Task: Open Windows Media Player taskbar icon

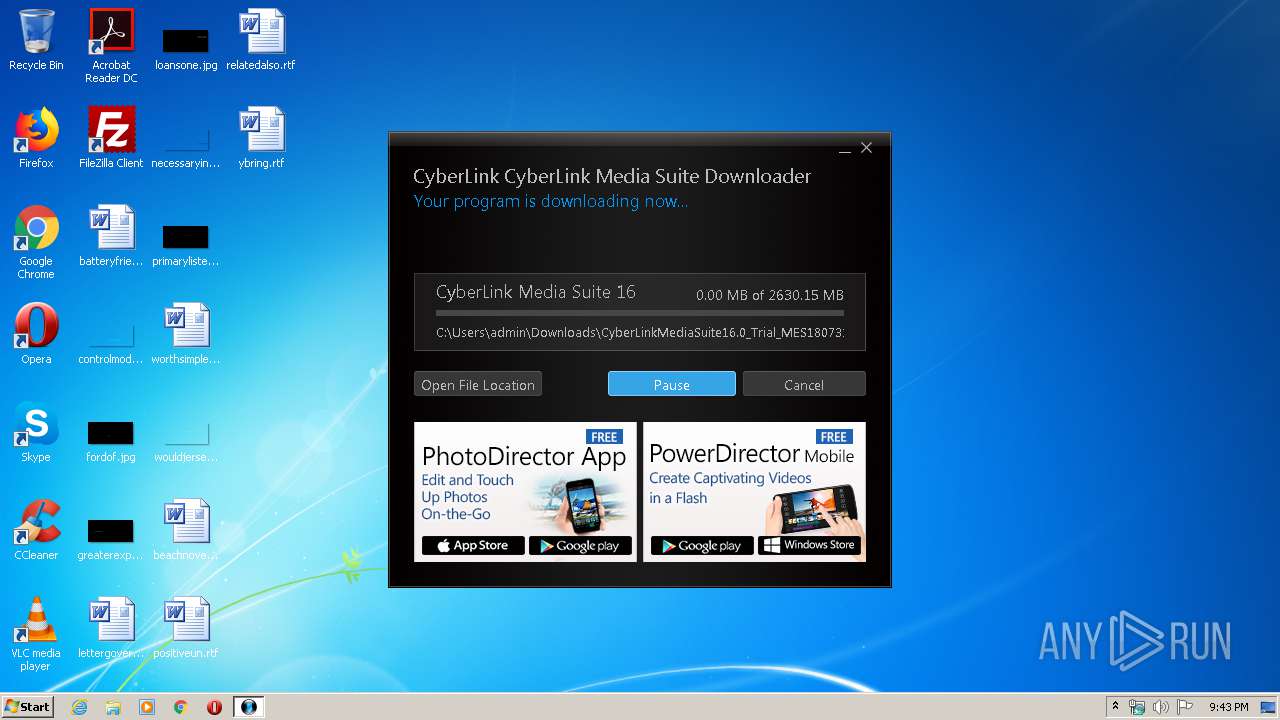Action: [x=147, y=707]
